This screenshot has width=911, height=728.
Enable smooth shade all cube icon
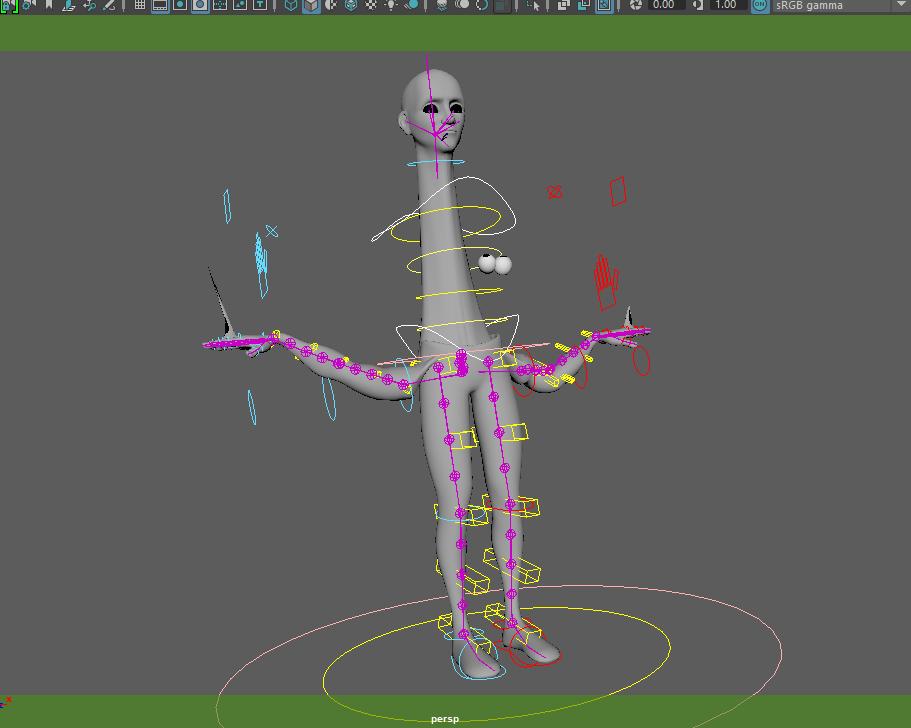pos(311,5)
